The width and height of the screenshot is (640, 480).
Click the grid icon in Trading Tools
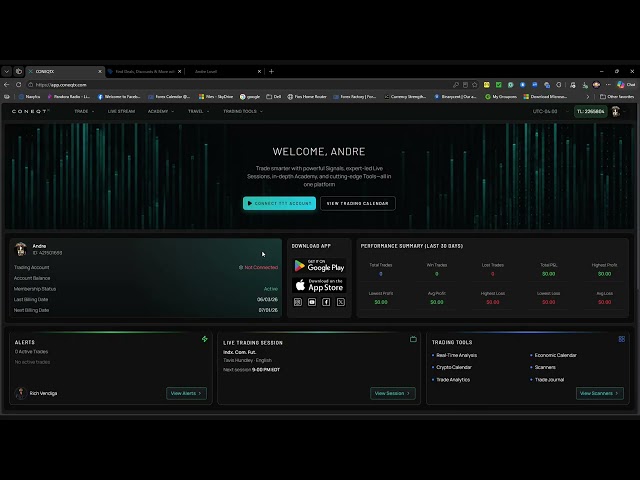tap(622, 339)
